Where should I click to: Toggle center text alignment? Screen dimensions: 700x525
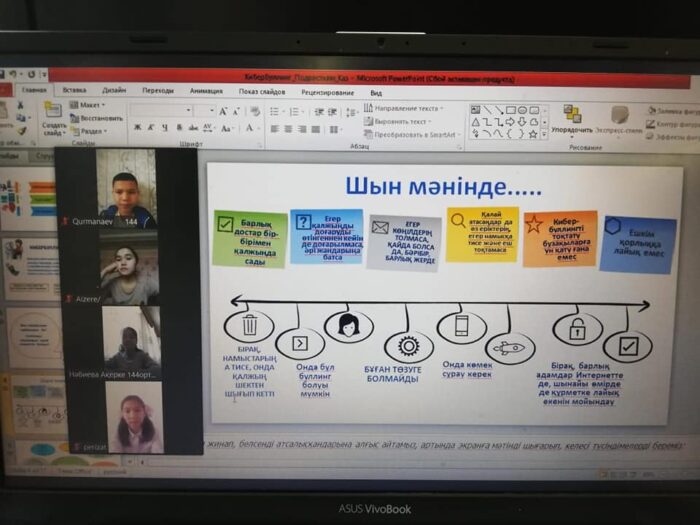tap(287, 129)
